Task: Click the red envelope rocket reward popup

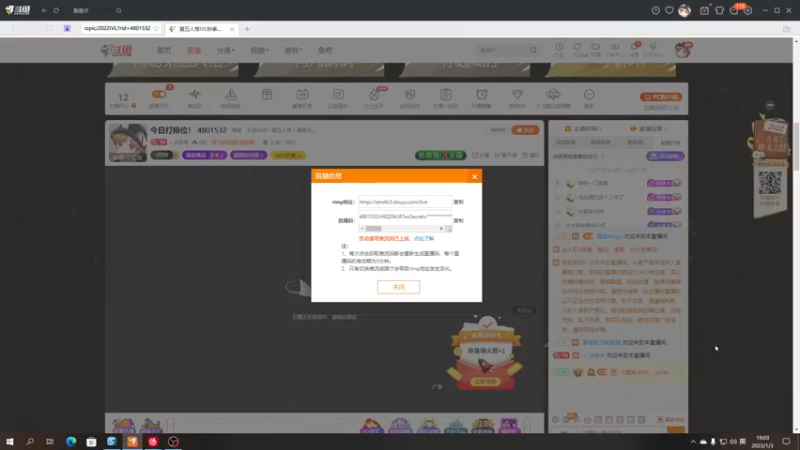Action: point(485,356)
